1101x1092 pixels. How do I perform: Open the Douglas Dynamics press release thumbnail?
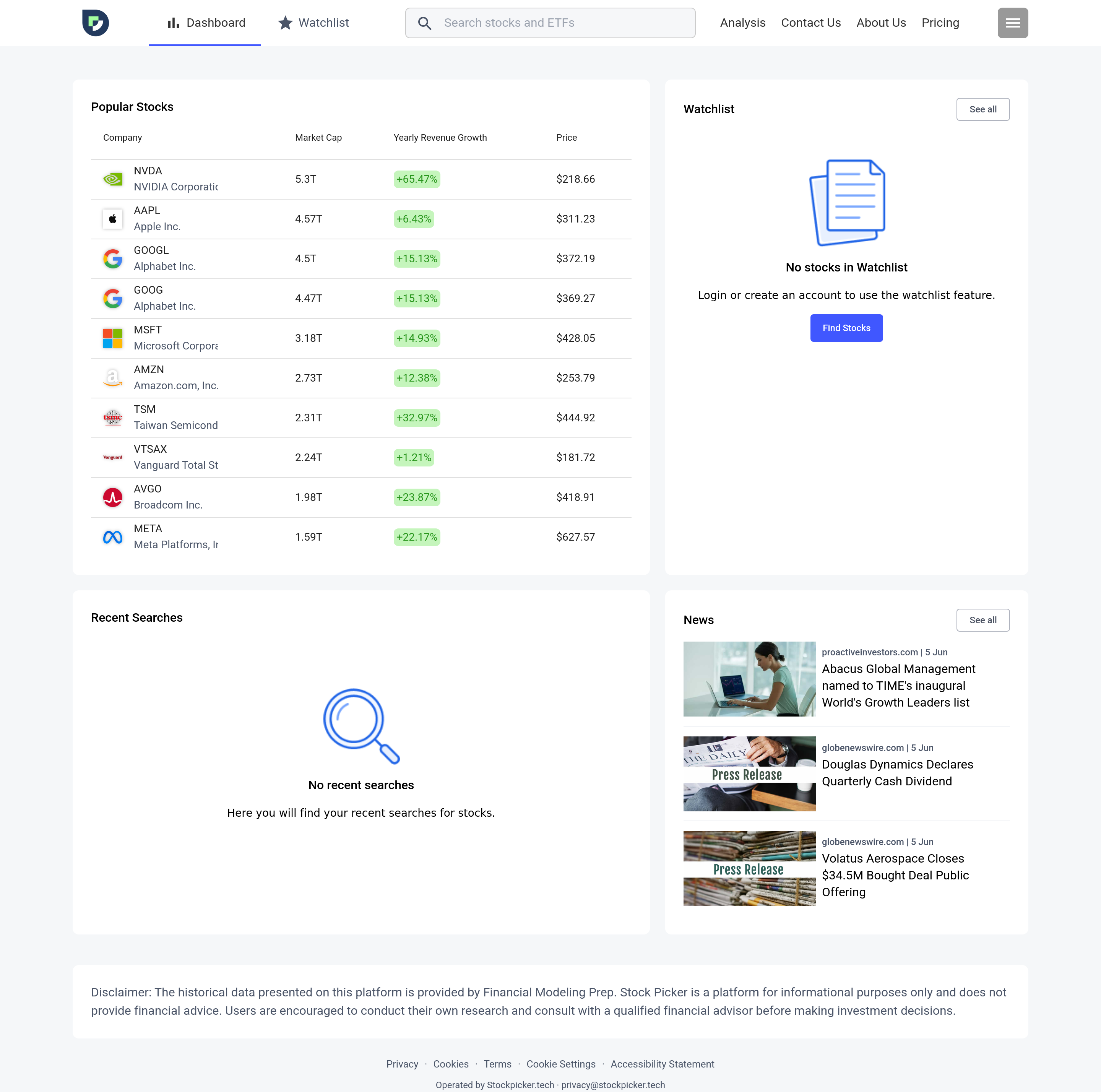pyautogui.click(x=749, y=774)
